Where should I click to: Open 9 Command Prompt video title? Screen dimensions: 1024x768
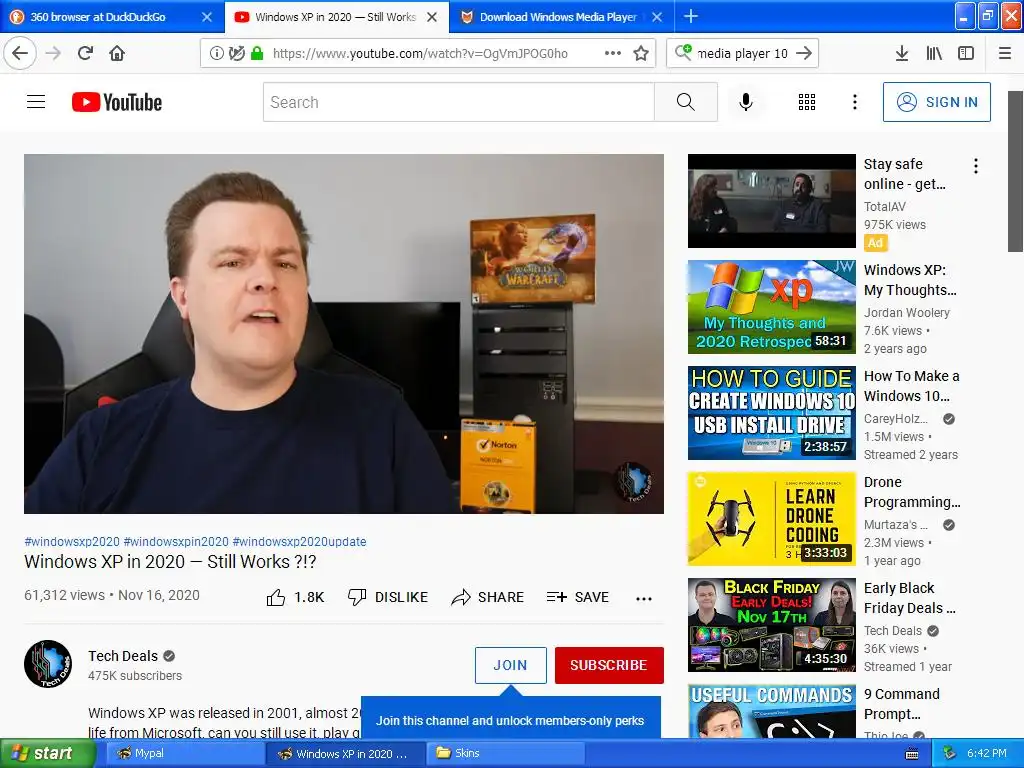(902, 704)
